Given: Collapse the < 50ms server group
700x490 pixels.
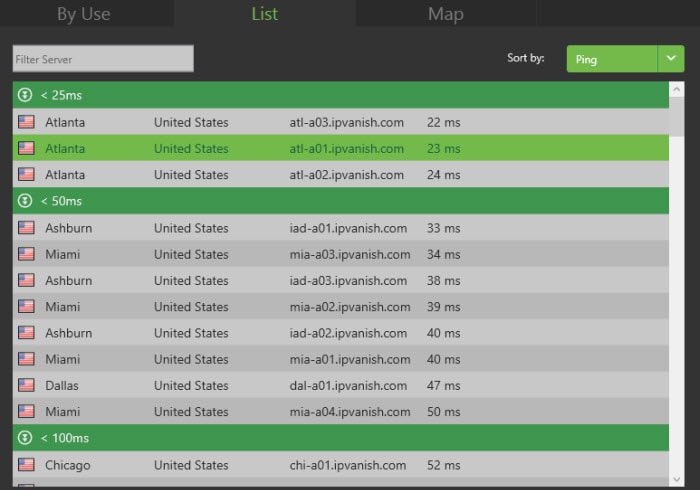Looking at the screenshot, I should coord(27,201).
